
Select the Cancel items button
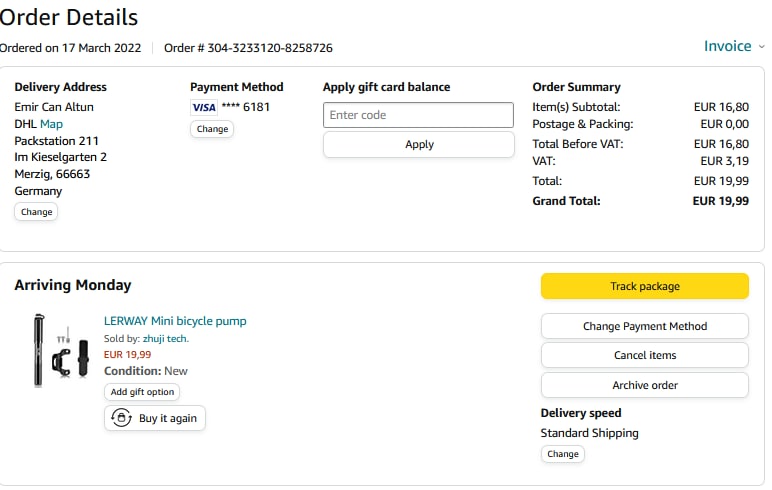(644, 355)
